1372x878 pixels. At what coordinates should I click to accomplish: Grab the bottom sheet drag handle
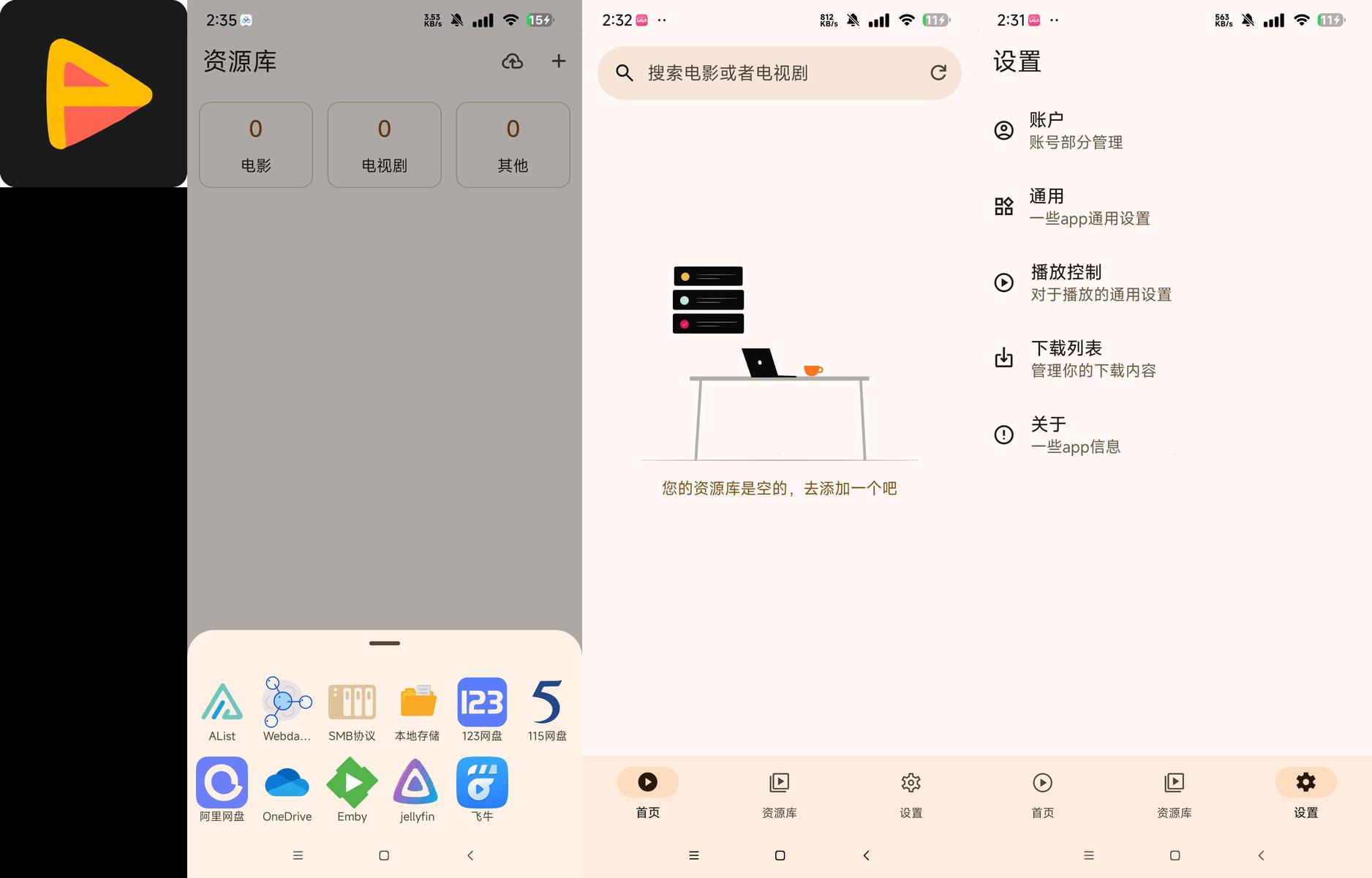click(x=385, y=643)
